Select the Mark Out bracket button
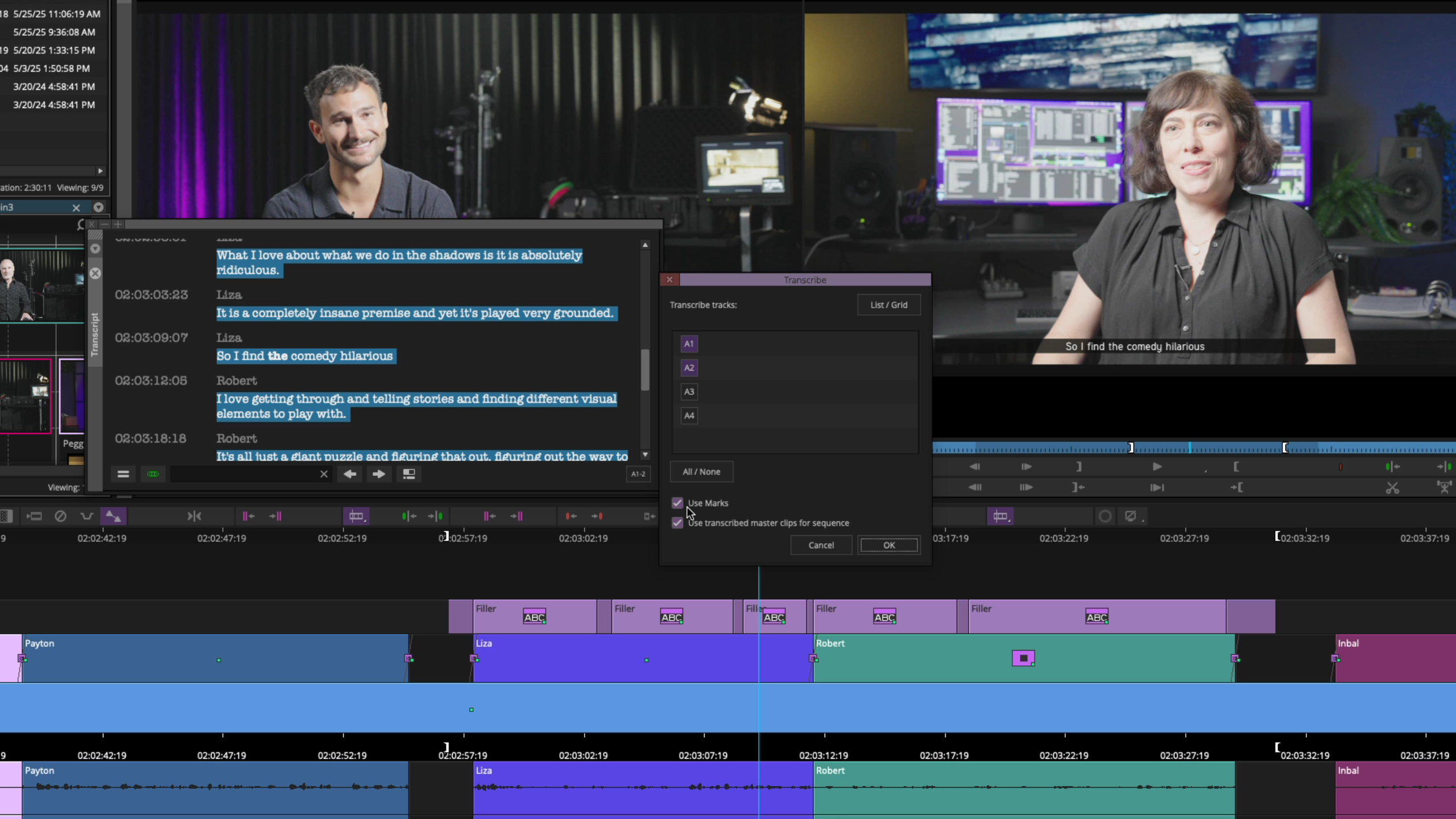This screenshot has width=1456, height=819. pyautogui.click(x=1079, y=466)
